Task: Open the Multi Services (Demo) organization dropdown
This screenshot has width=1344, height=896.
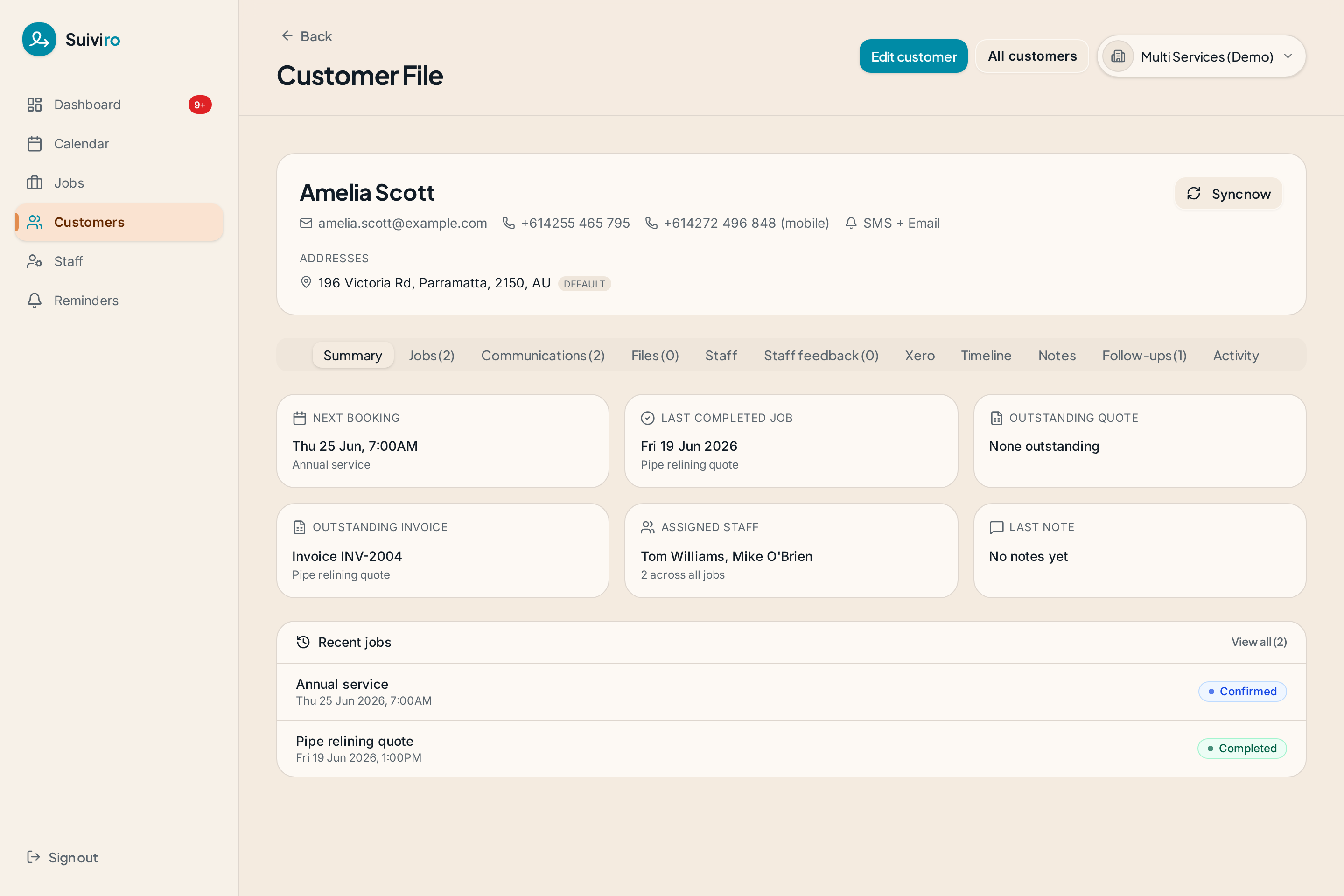Action: tap(1201, 56)
